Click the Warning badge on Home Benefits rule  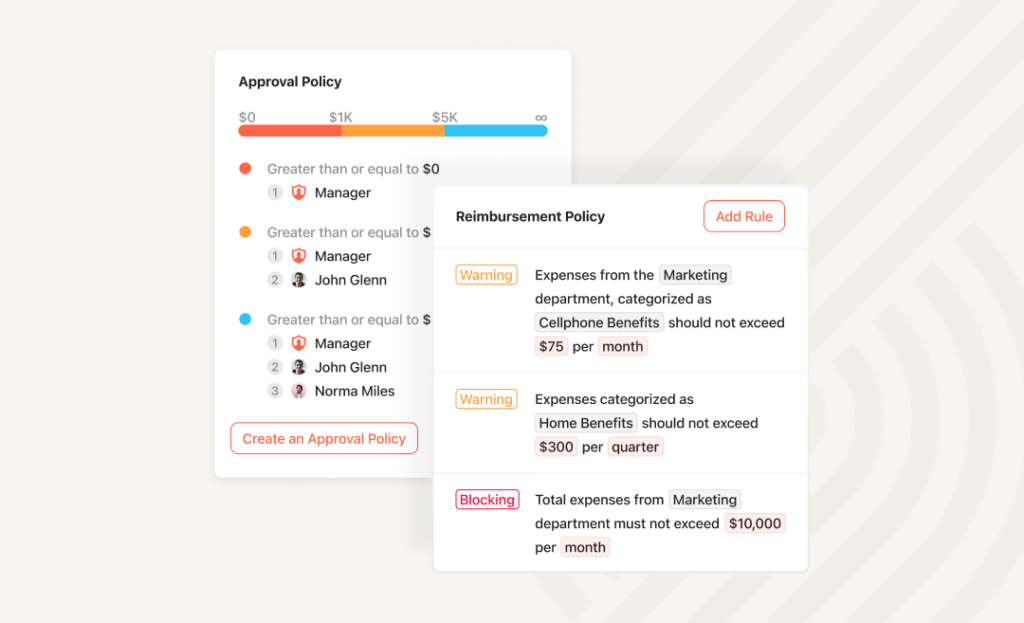487,399
